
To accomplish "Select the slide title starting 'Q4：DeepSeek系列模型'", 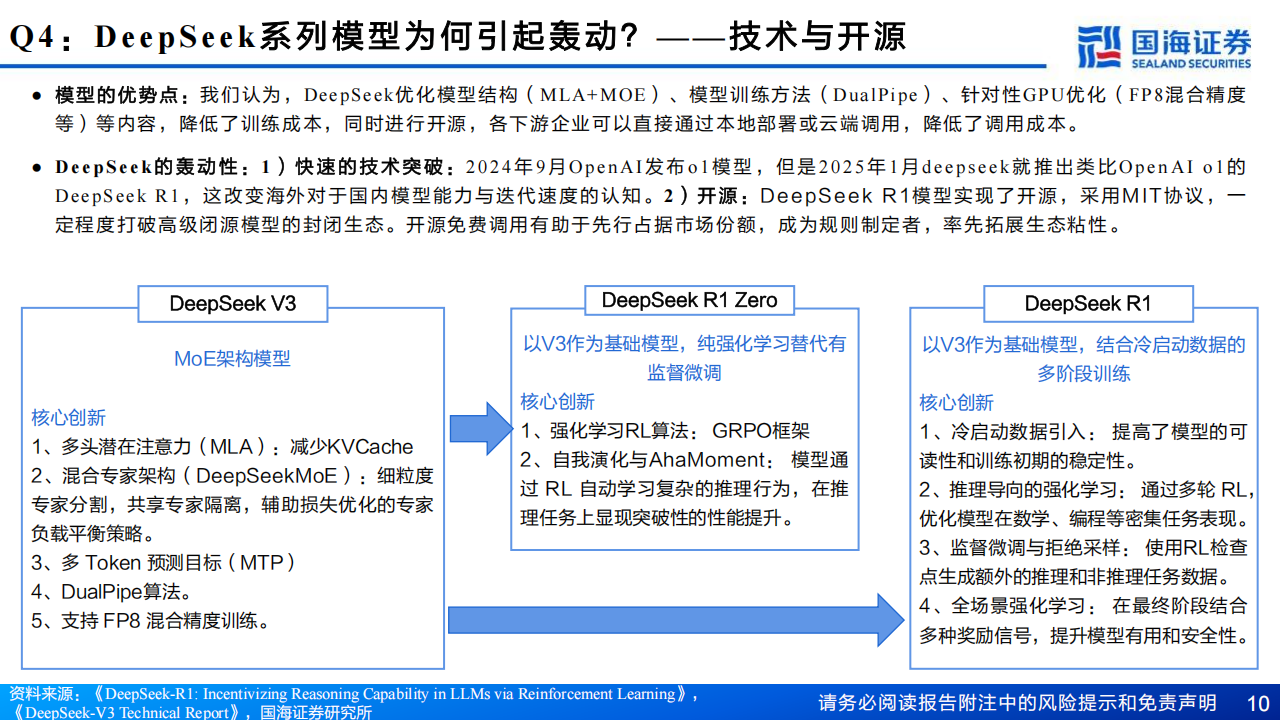I will (458, 37).
